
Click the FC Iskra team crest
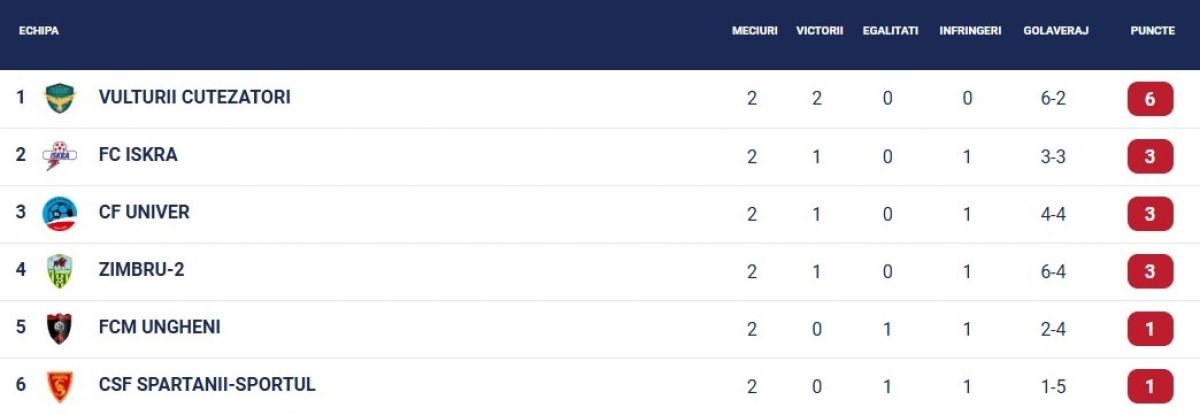click(x=60, y=155)
